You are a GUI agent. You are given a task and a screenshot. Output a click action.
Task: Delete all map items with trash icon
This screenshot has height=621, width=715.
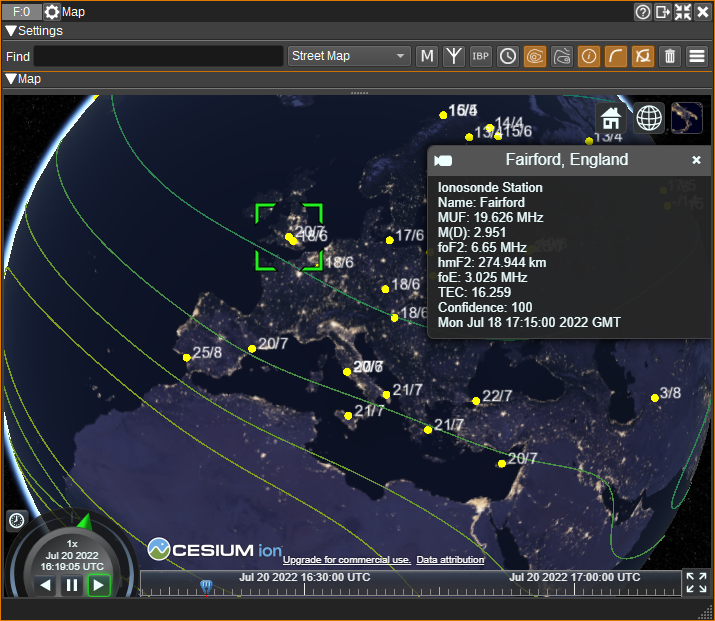click(670, 56)
